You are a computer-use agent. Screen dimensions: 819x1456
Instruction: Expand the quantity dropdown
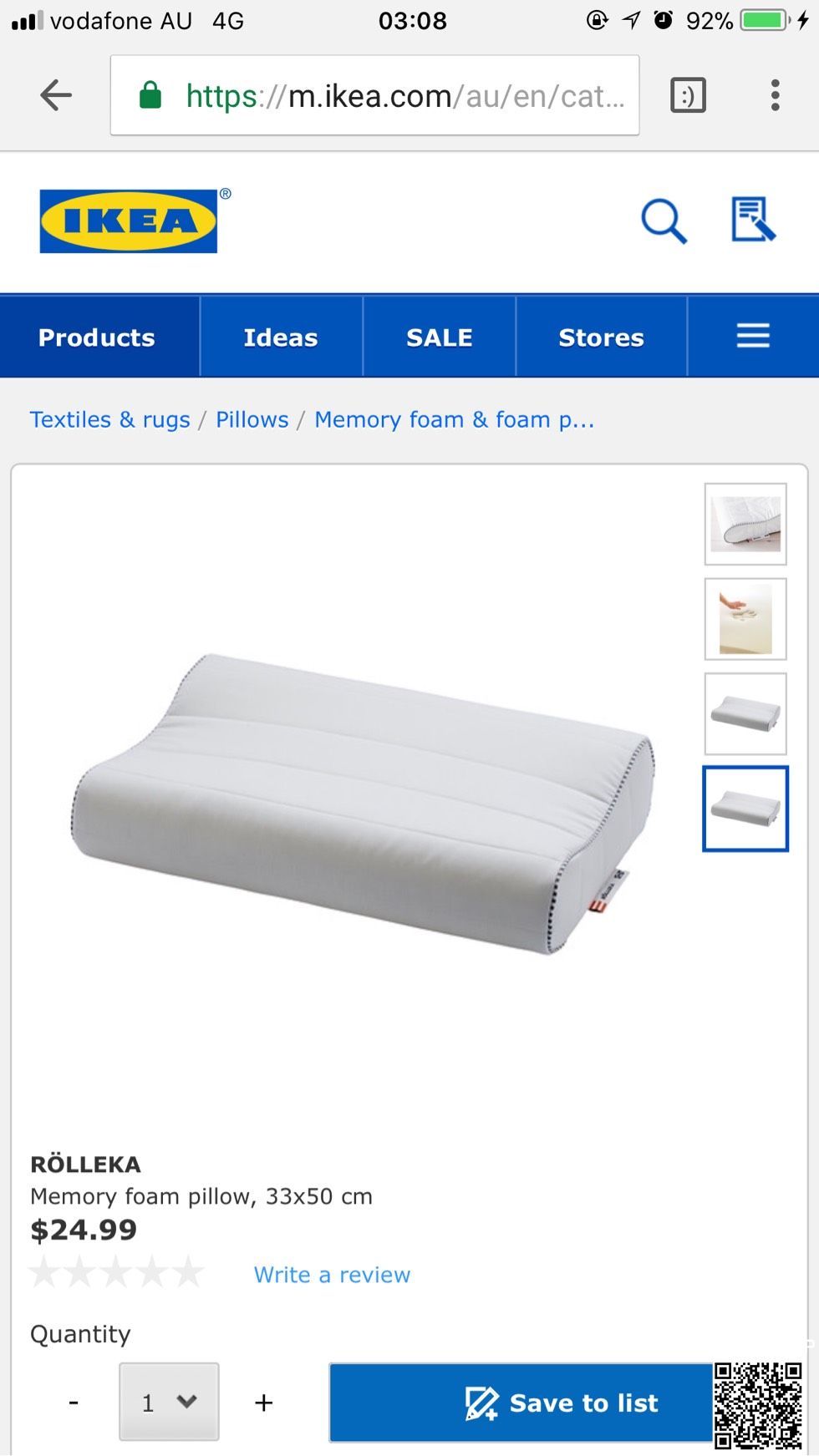[x=169, y=1402]
